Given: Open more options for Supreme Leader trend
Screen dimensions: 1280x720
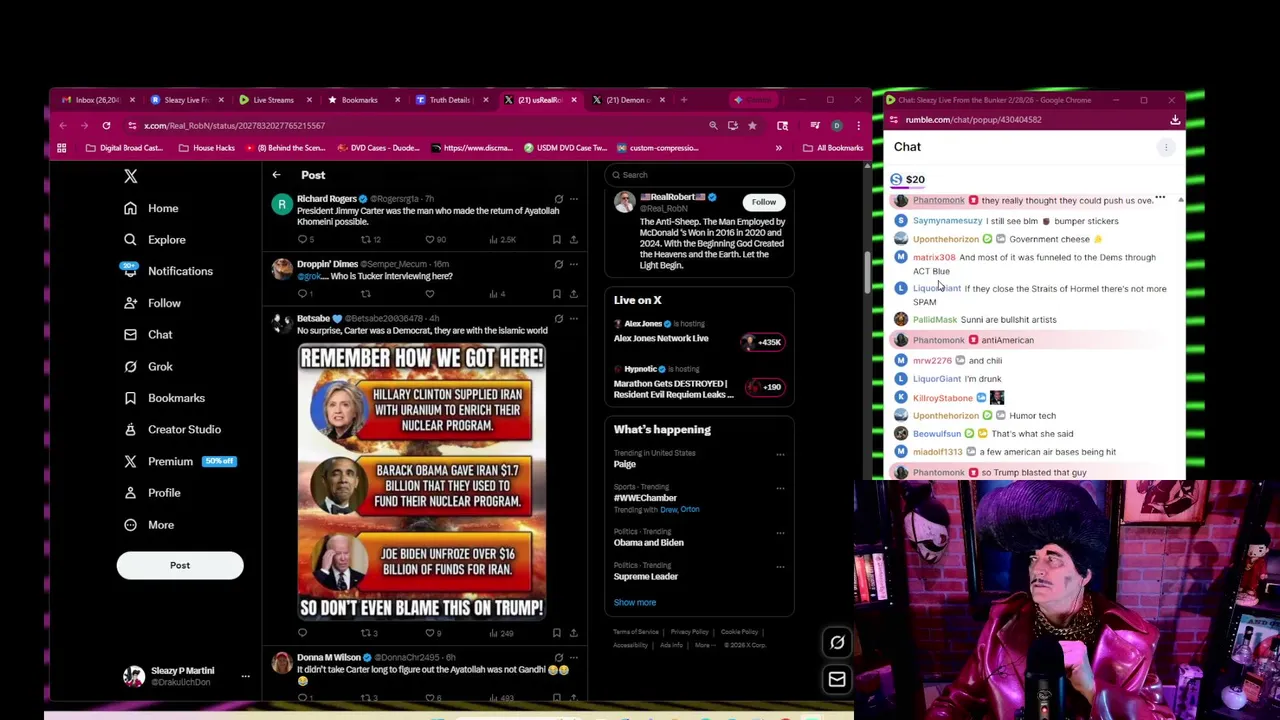Looking at the screenshot, I should (x=780, y=567).
